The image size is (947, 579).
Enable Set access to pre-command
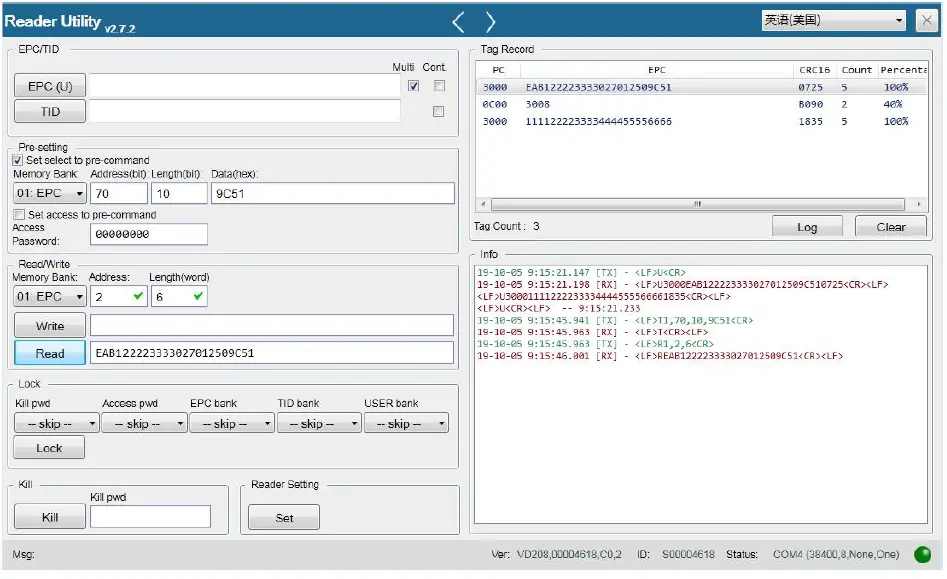point(18,215)
